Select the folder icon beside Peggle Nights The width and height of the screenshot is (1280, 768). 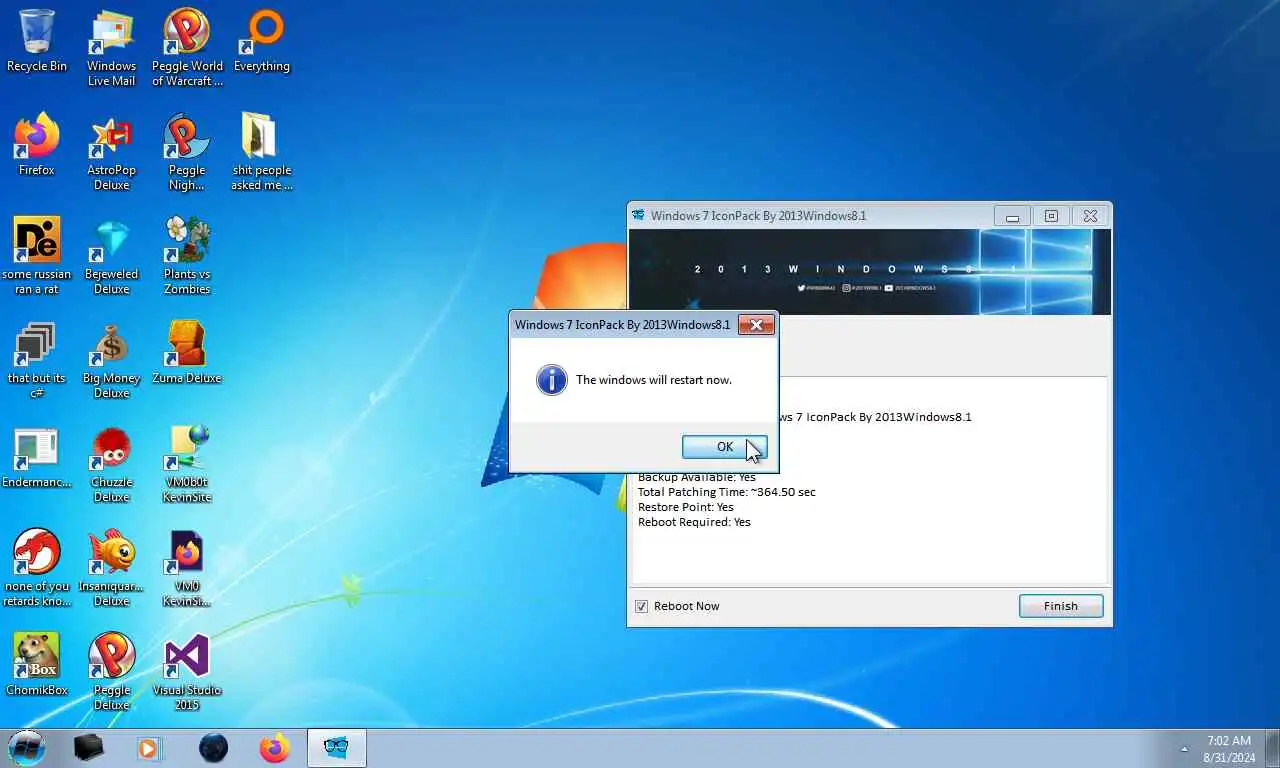coord(262,152)
